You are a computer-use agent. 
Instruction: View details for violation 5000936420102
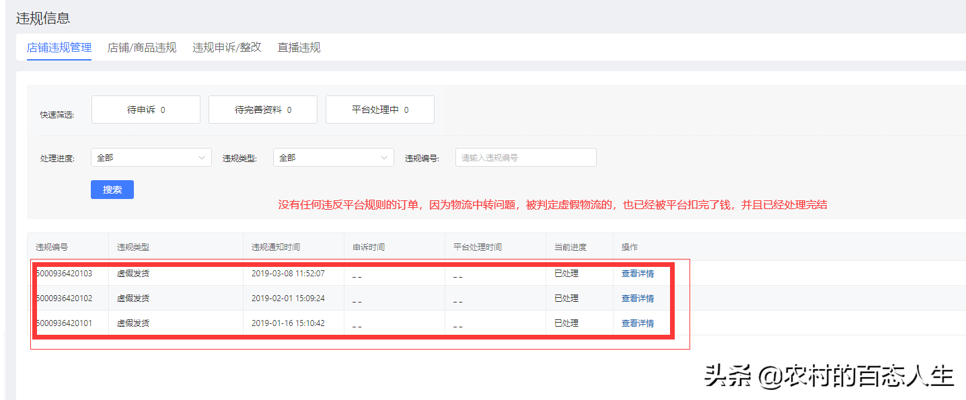[638, 298]
